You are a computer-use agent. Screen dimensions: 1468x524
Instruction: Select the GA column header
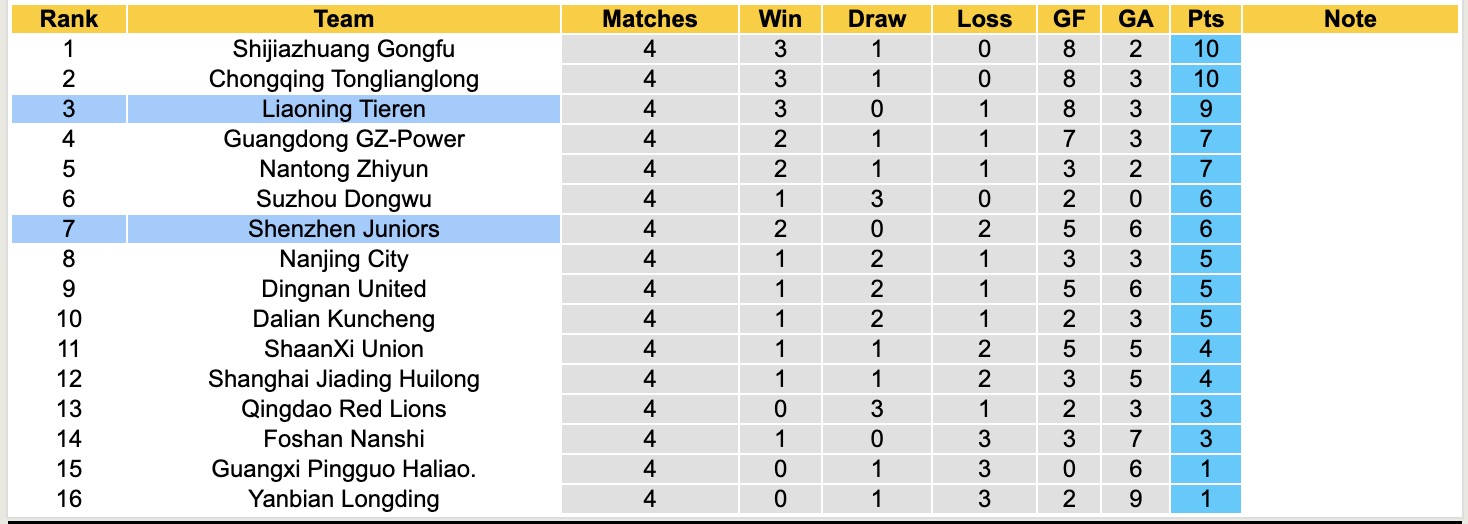click(1137, 19)
